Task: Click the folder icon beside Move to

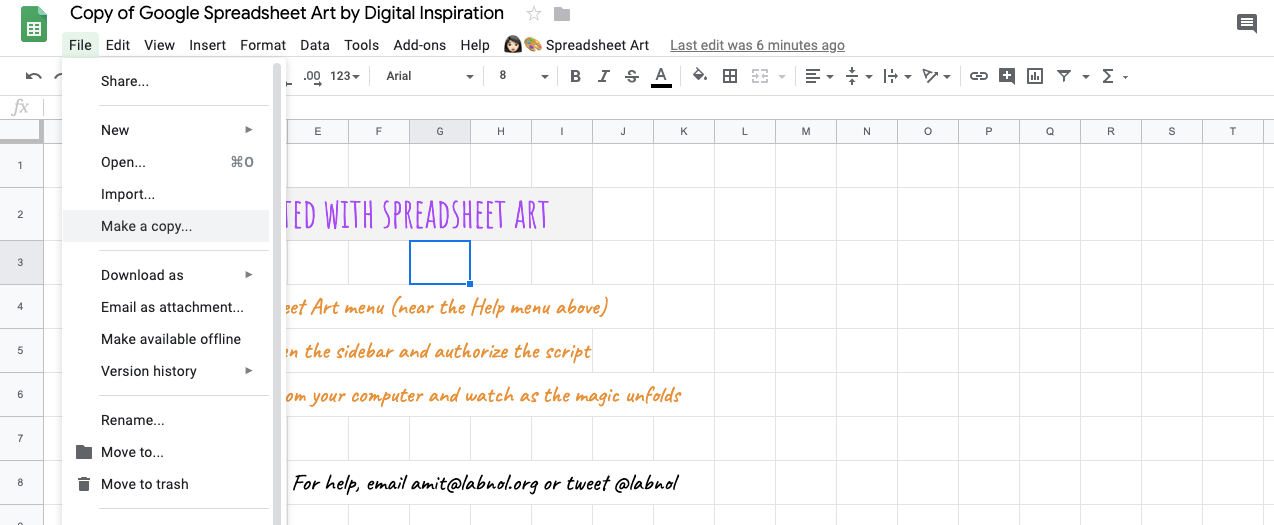Action: point(83,452)
